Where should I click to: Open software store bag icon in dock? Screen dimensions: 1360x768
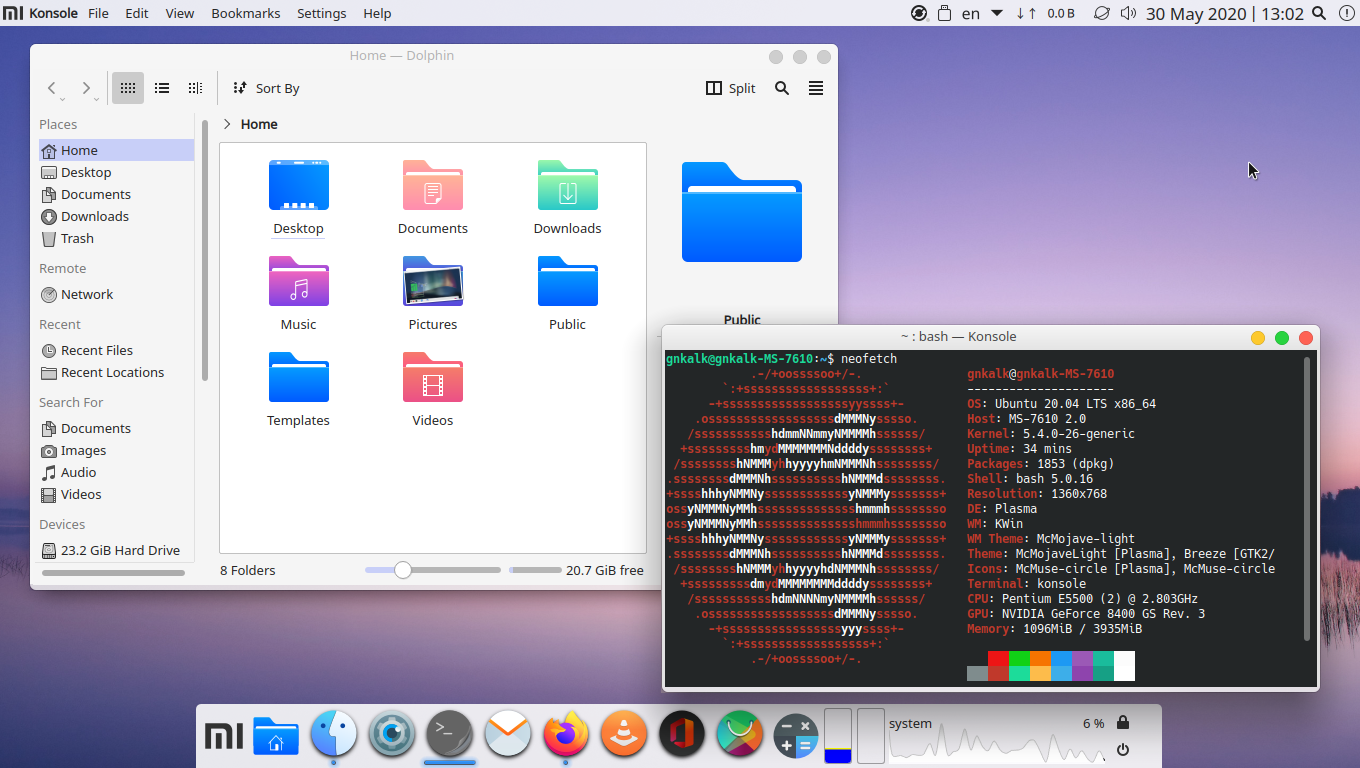740,736
